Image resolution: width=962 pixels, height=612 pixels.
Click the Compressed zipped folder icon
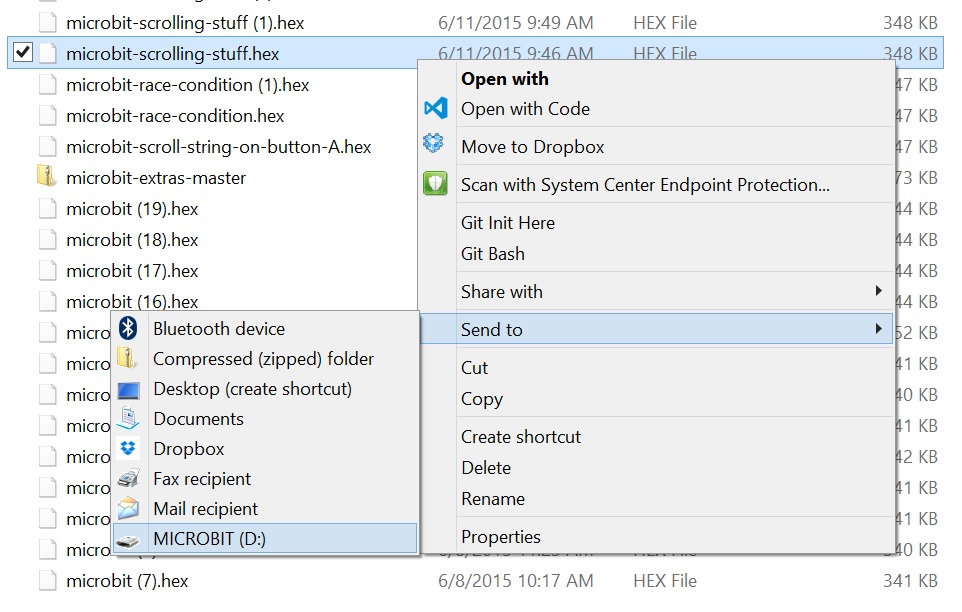(x=128, y=358)
